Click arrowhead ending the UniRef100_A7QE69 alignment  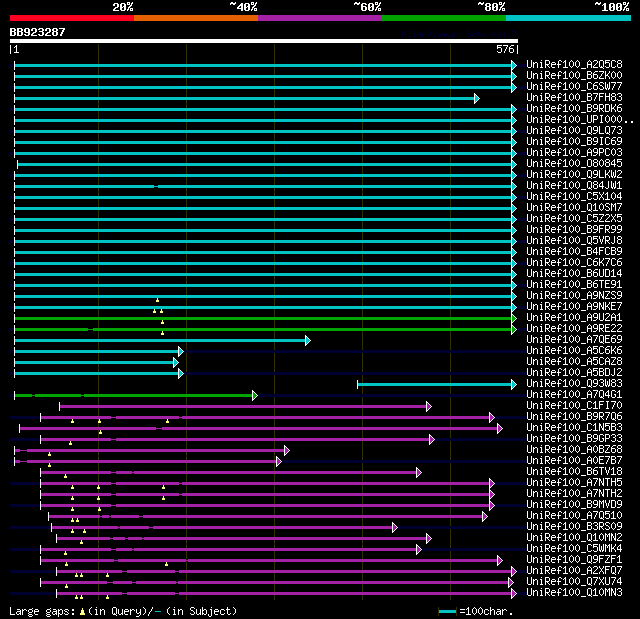(308, 340)
